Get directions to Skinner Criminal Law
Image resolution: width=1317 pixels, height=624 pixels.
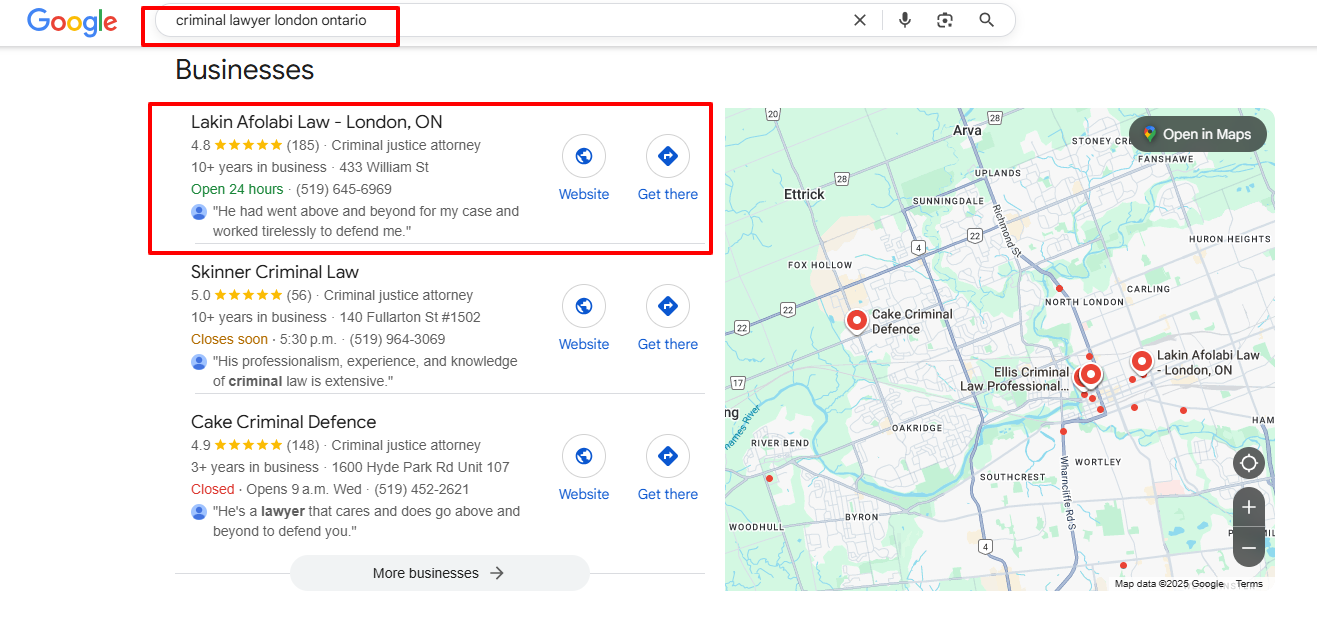point(668,306)
